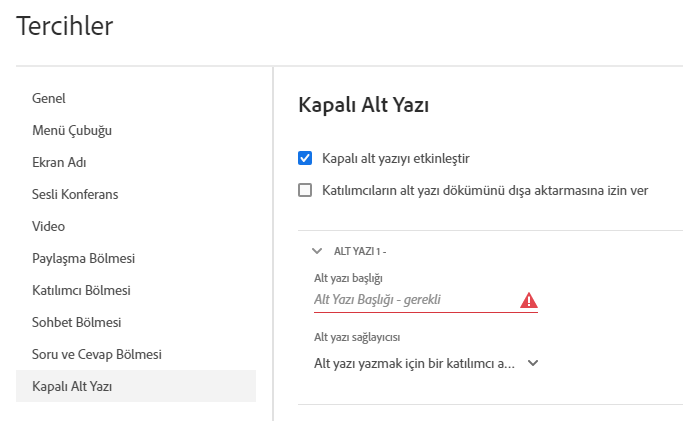Open Paylaşma Bölmesi preferences

click(83, 258)
